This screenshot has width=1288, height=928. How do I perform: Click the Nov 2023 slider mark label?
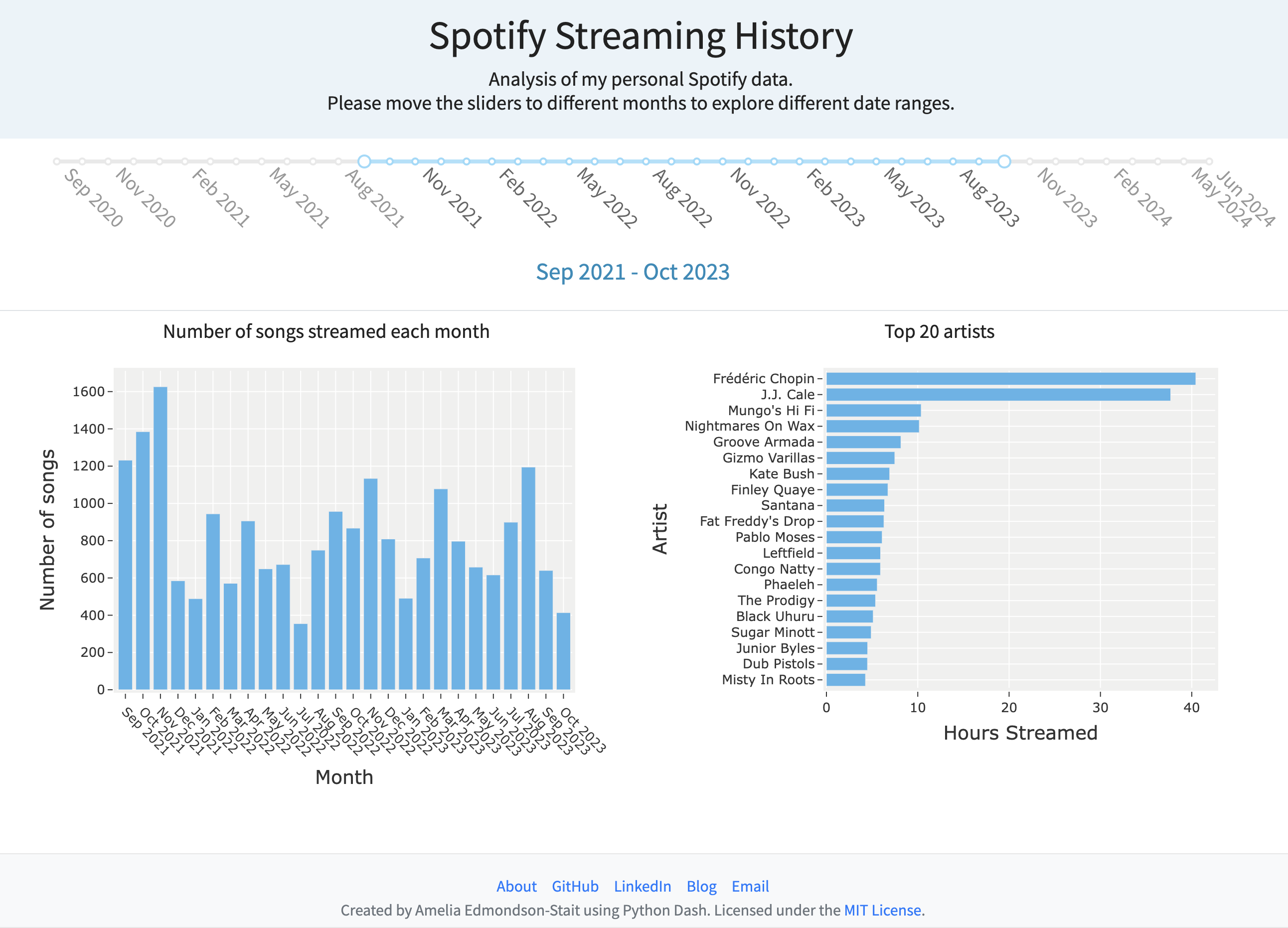[x=1067, y=198]
